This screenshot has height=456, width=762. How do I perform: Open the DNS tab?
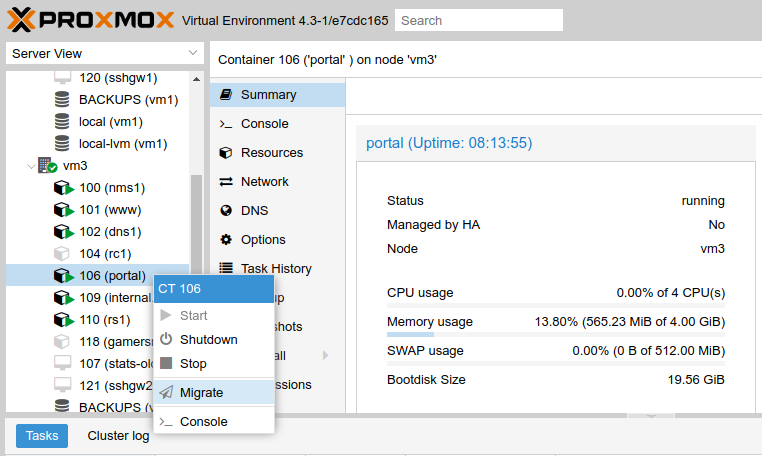click(x=278, y=210)
